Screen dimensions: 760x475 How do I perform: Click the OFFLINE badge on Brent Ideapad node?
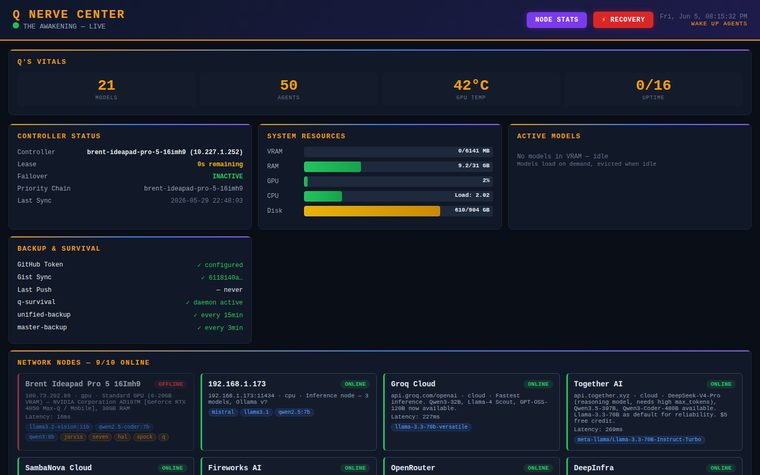coord(171,384)
